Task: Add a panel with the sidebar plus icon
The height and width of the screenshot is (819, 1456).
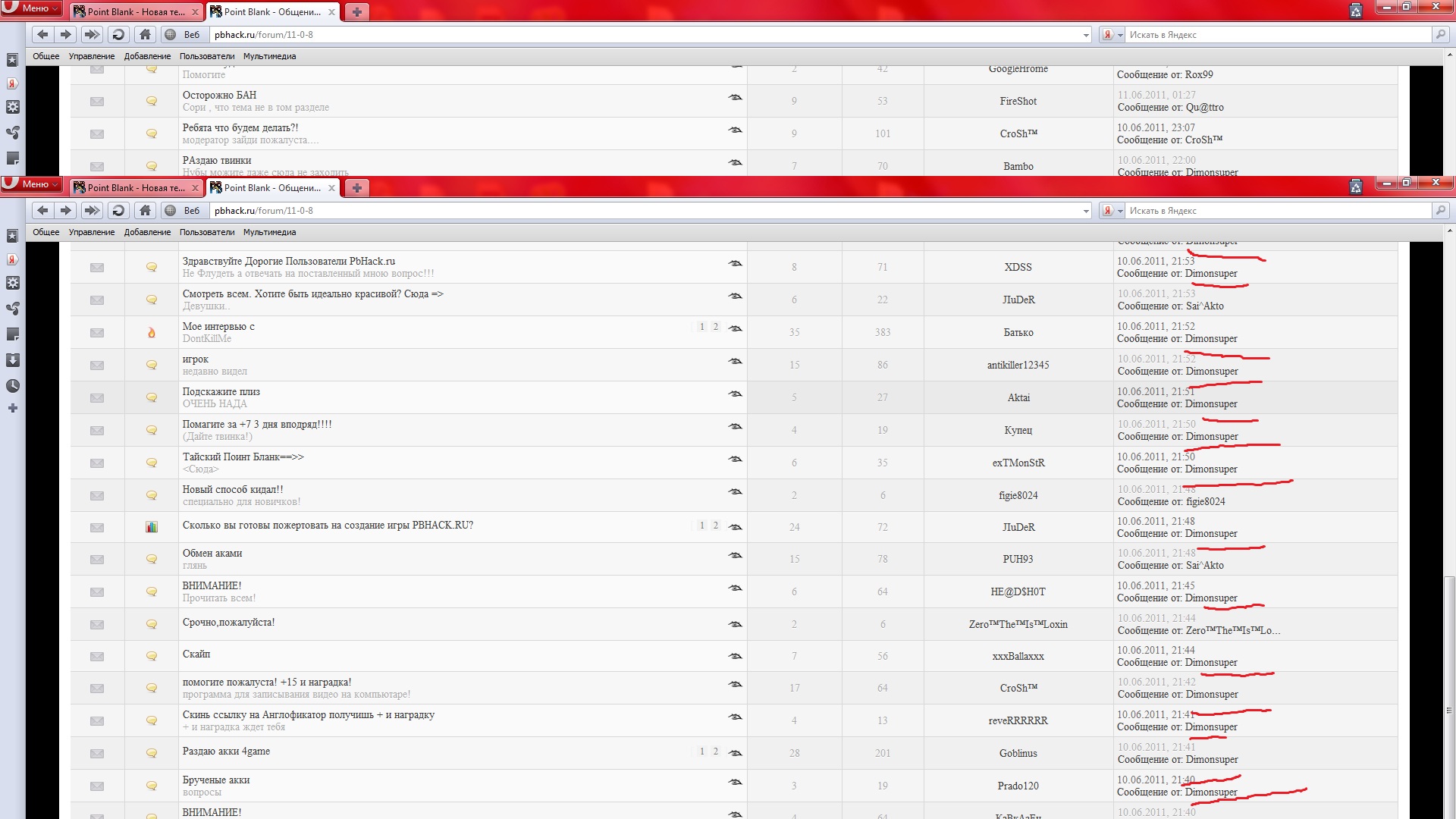Action: [13, 408]
